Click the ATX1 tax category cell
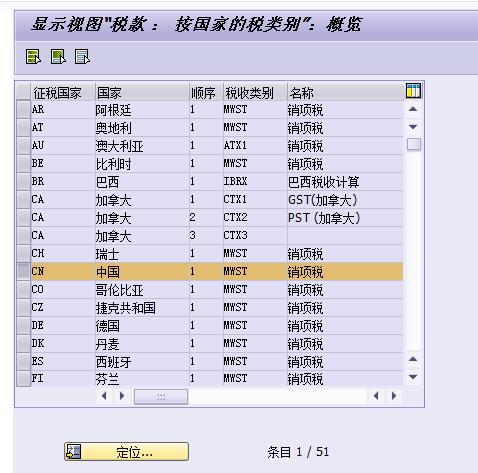The width and height of the screenshot is (478, 473). tap(255, 146)
